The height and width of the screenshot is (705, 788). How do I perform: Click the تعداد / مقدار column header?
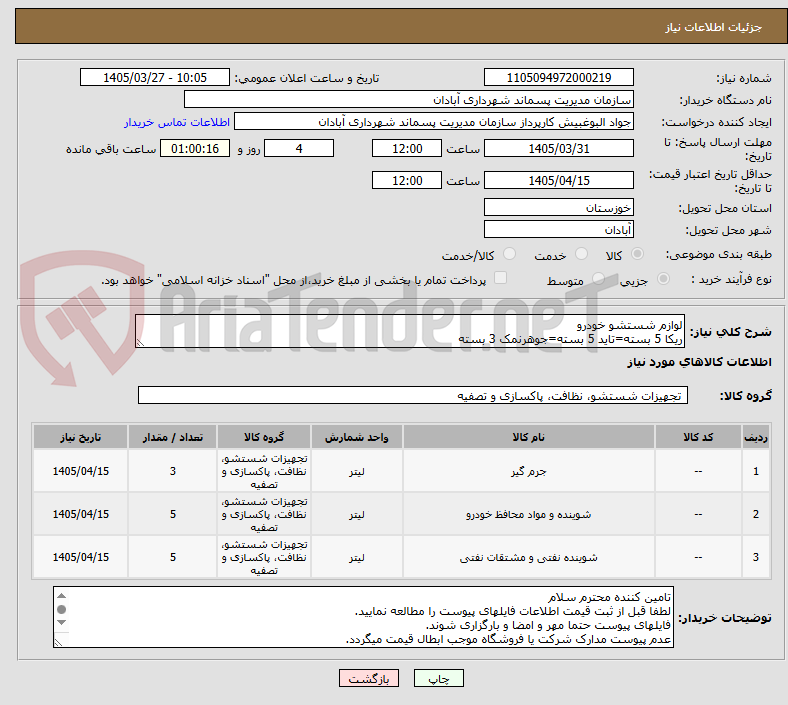(172, 437)
